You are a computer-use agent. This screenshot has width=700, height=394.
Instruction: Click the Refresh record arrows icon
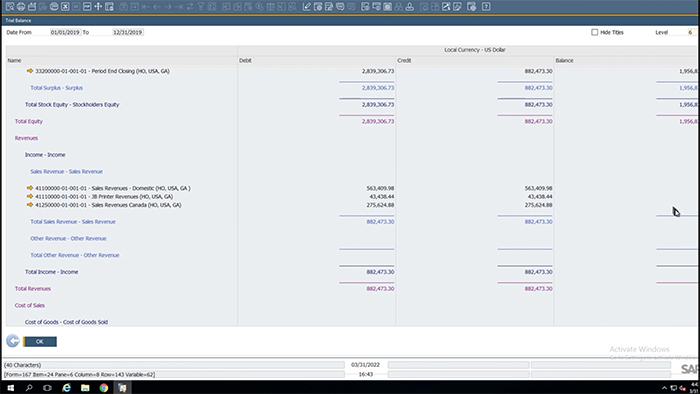click(190, 7)
